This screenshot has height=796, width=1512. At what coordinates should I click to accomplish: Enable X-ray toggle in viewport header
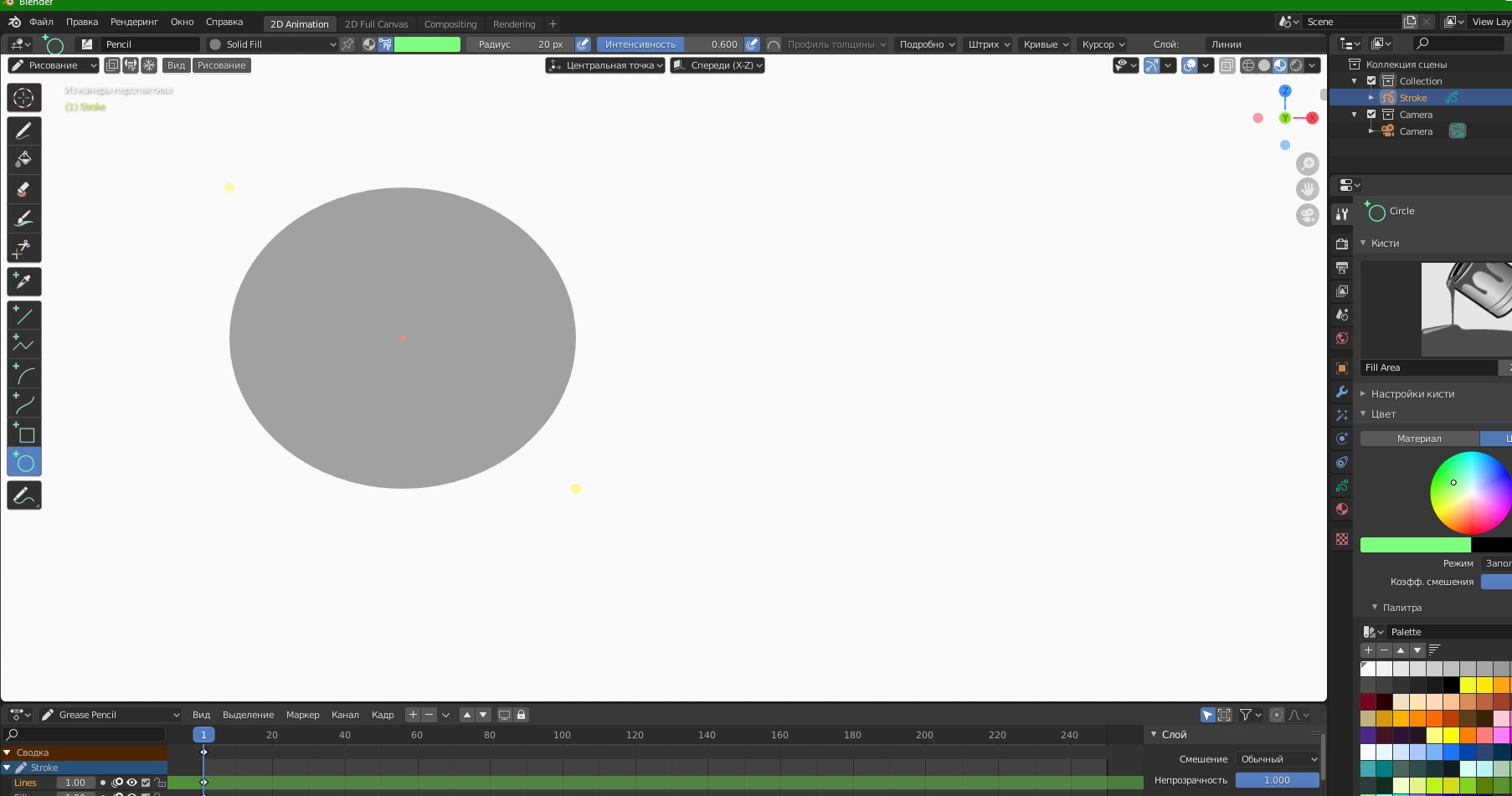click(1227, 65)
